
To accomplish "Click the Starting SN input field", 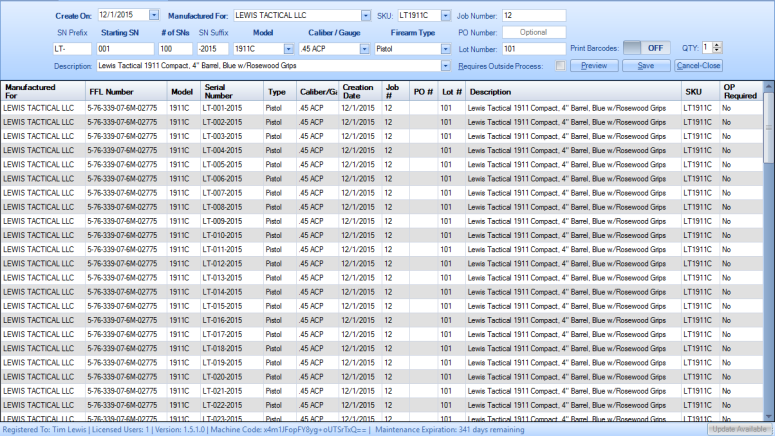I will point(125,49).
